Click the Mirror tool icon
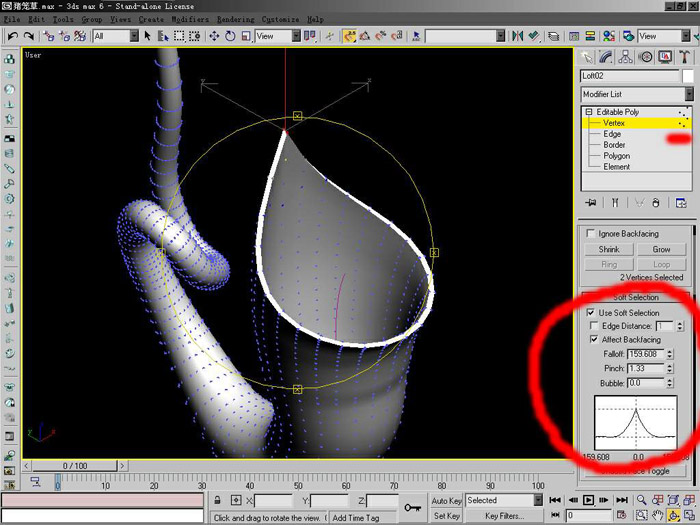700x525 pixels. click(517, 36)
